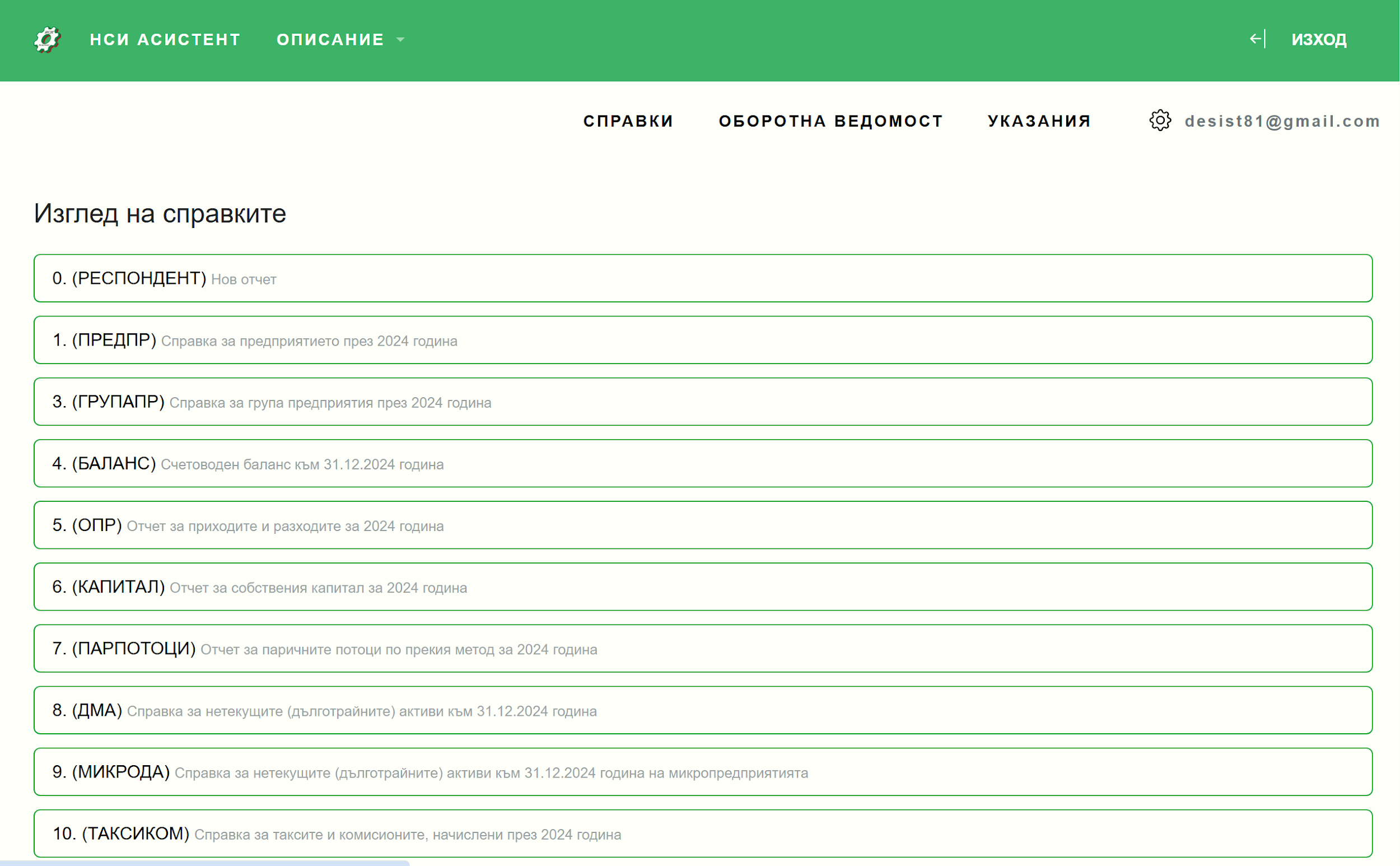
Task: Click the desist81@gmail.com account link
Action: [1282, 121]
